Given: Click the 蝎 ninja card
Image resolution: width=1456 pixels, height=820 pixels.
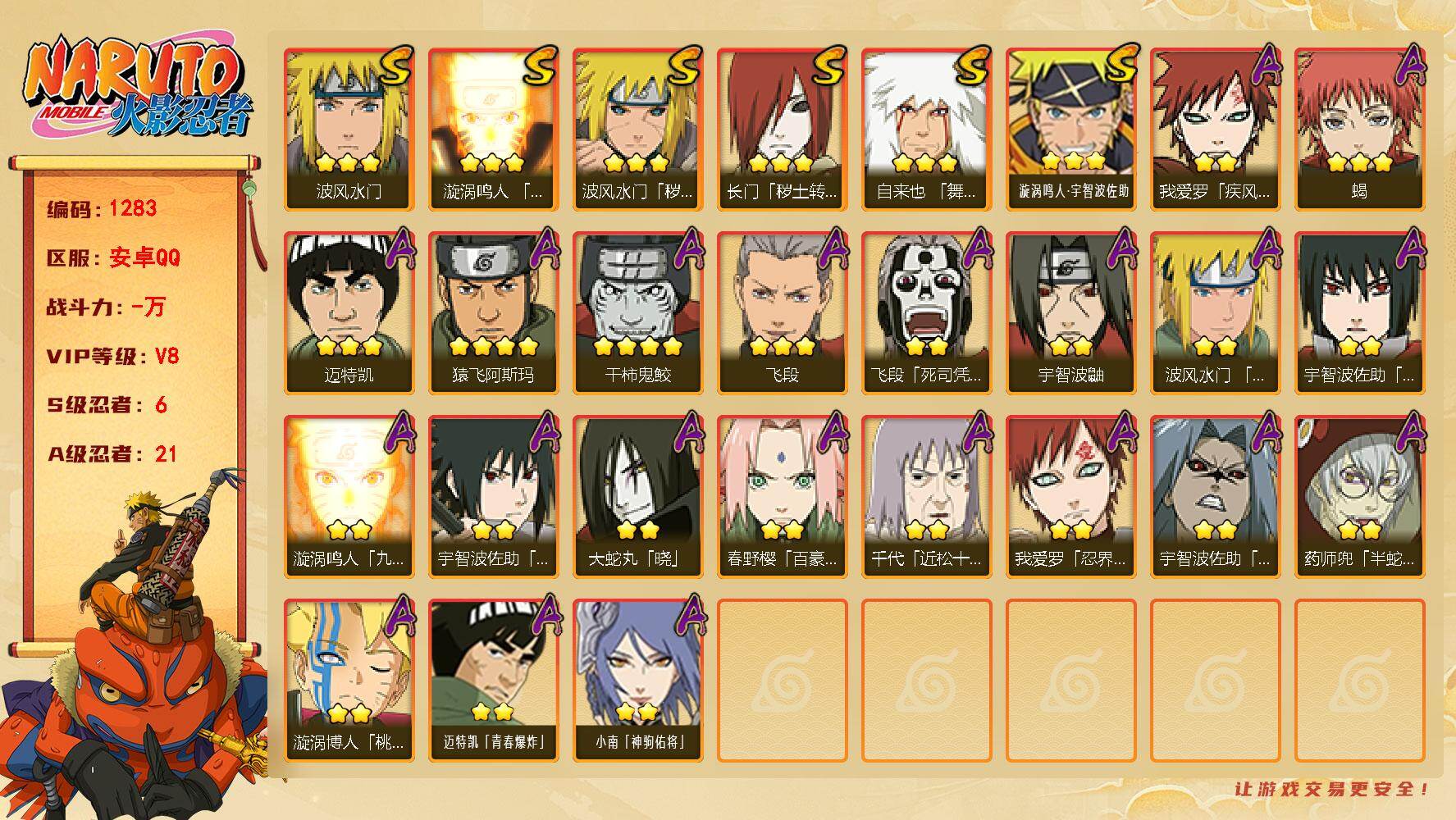Looking at the screenshot, I should 1359,130.
